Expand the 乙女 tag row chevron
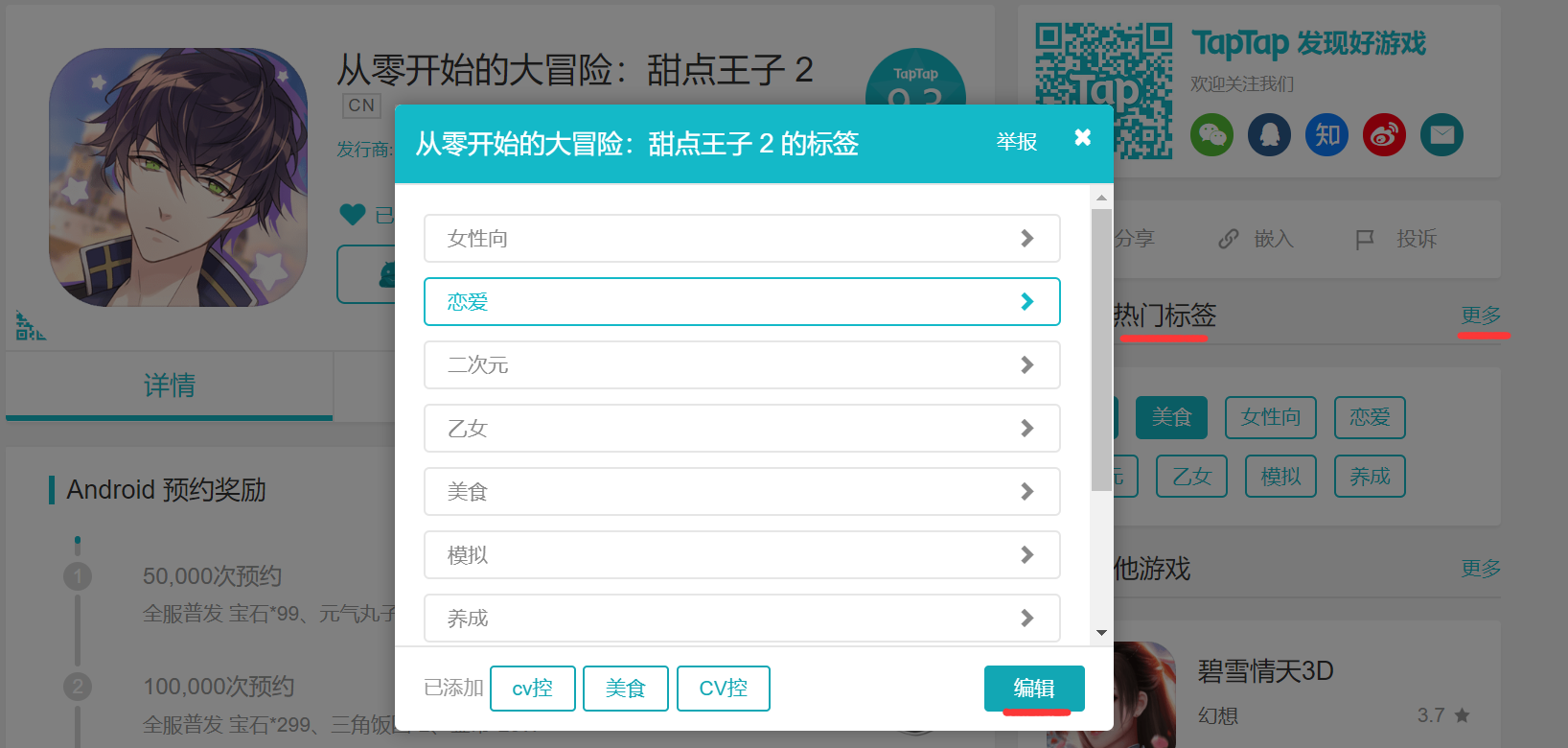The height and width of the screenshot is (748, 1568). 1027,428
